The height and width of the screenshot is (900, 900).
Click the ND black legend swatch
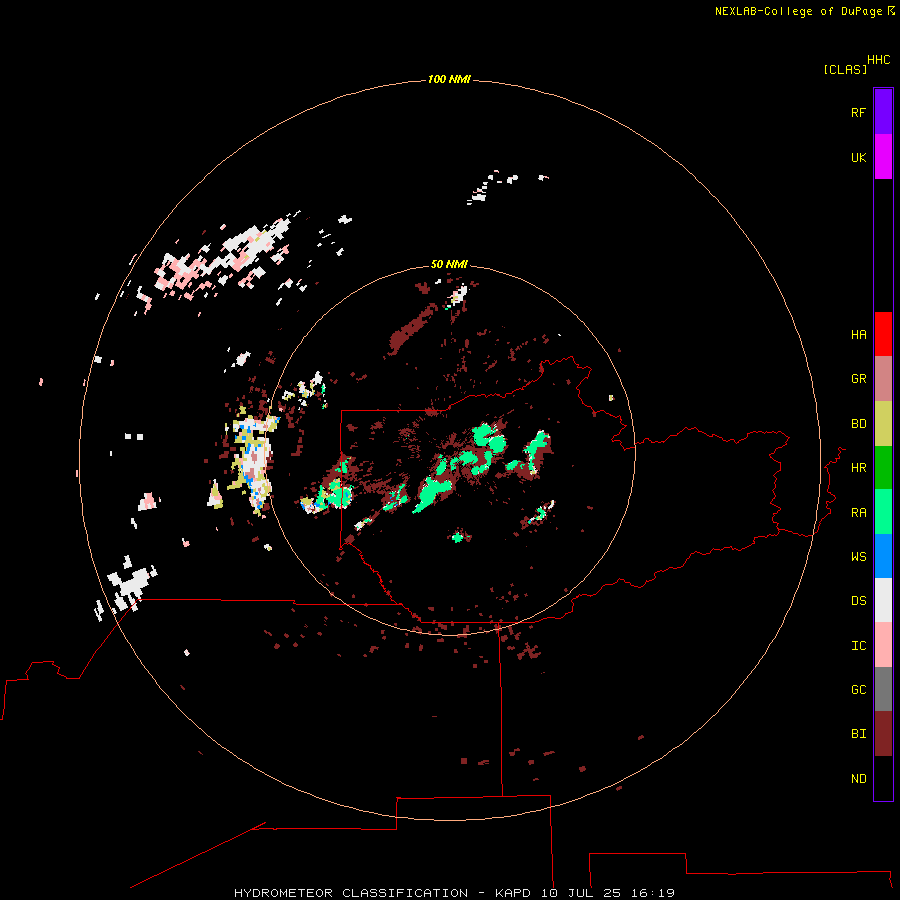[883, 778]
